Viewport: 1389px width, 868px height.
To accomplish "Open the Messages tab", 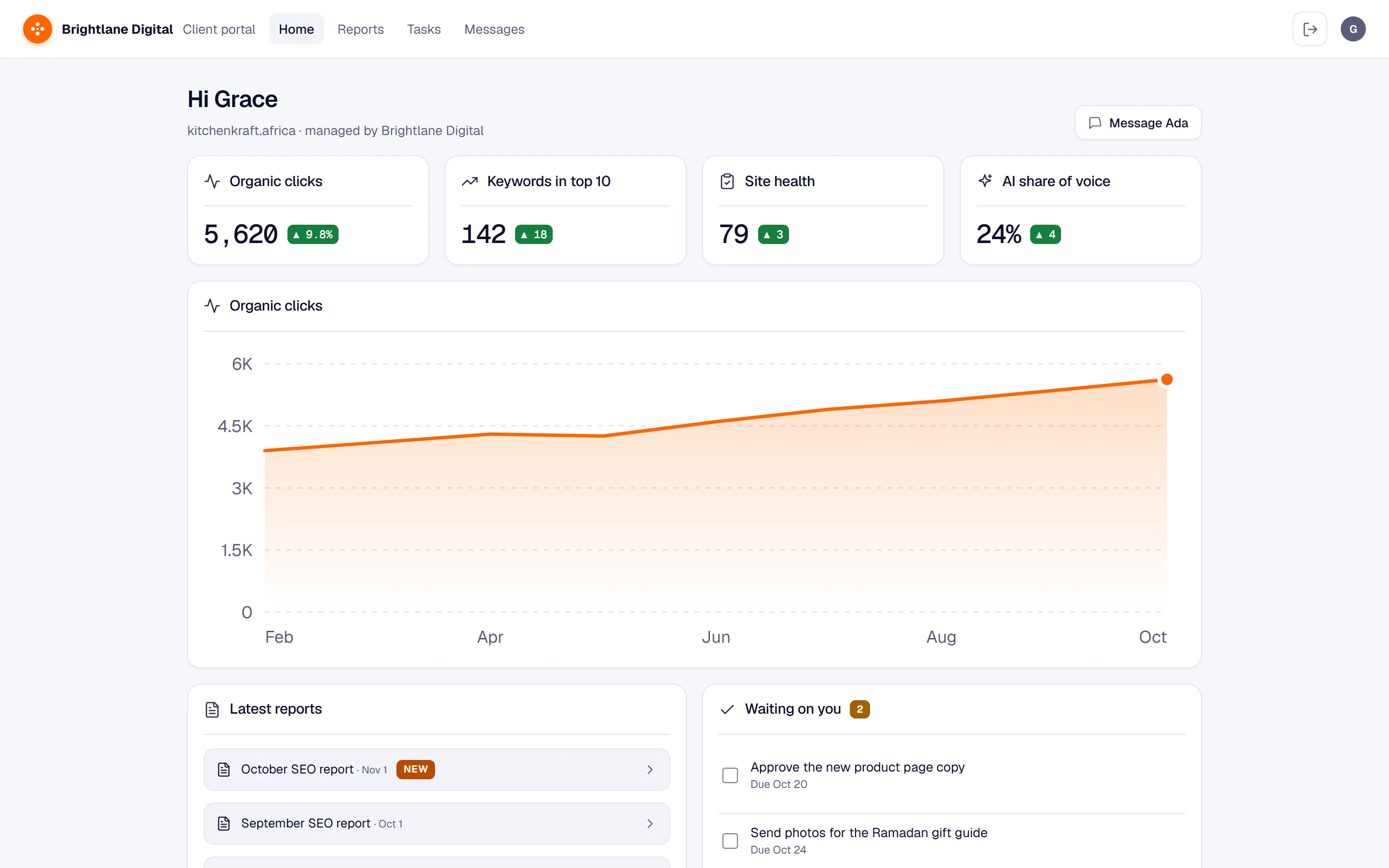I will pyautogui.click(x=494, y=29).
